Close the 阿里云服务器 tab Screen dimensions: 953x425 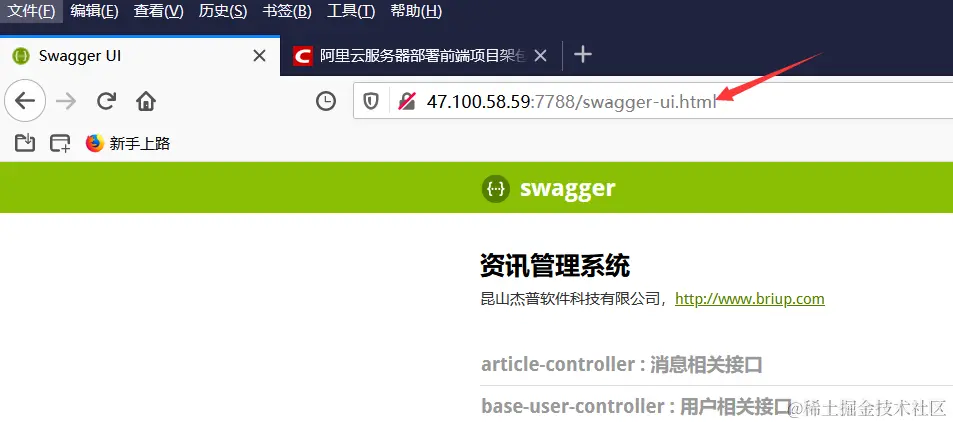(x=540, y=56)
